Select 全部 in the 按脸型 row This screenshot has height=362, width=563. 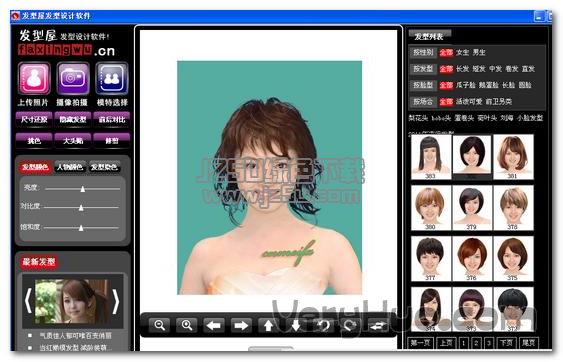[446, 85]
